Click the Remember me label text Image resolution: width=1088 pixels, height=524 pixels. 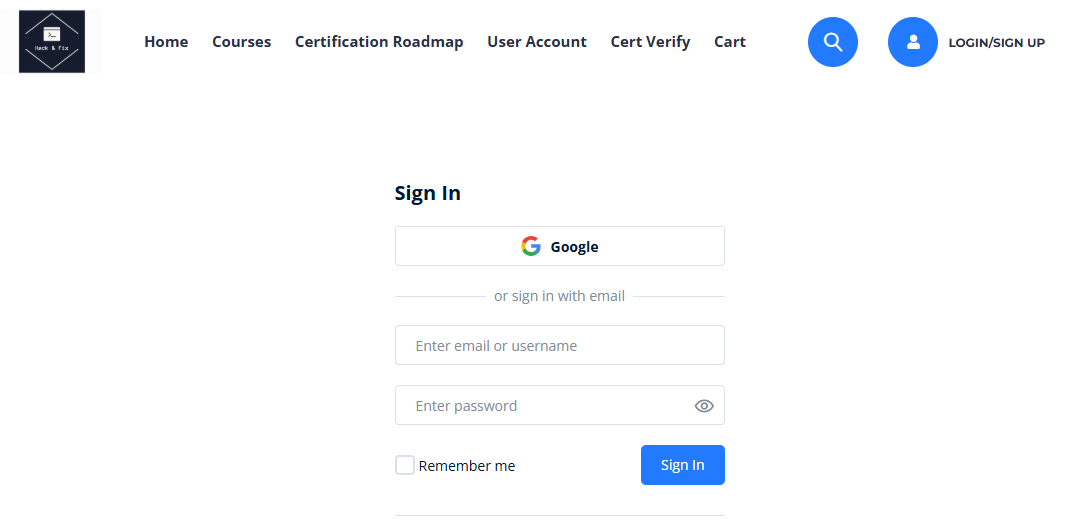pyautogui.click(x=467, y=466)
